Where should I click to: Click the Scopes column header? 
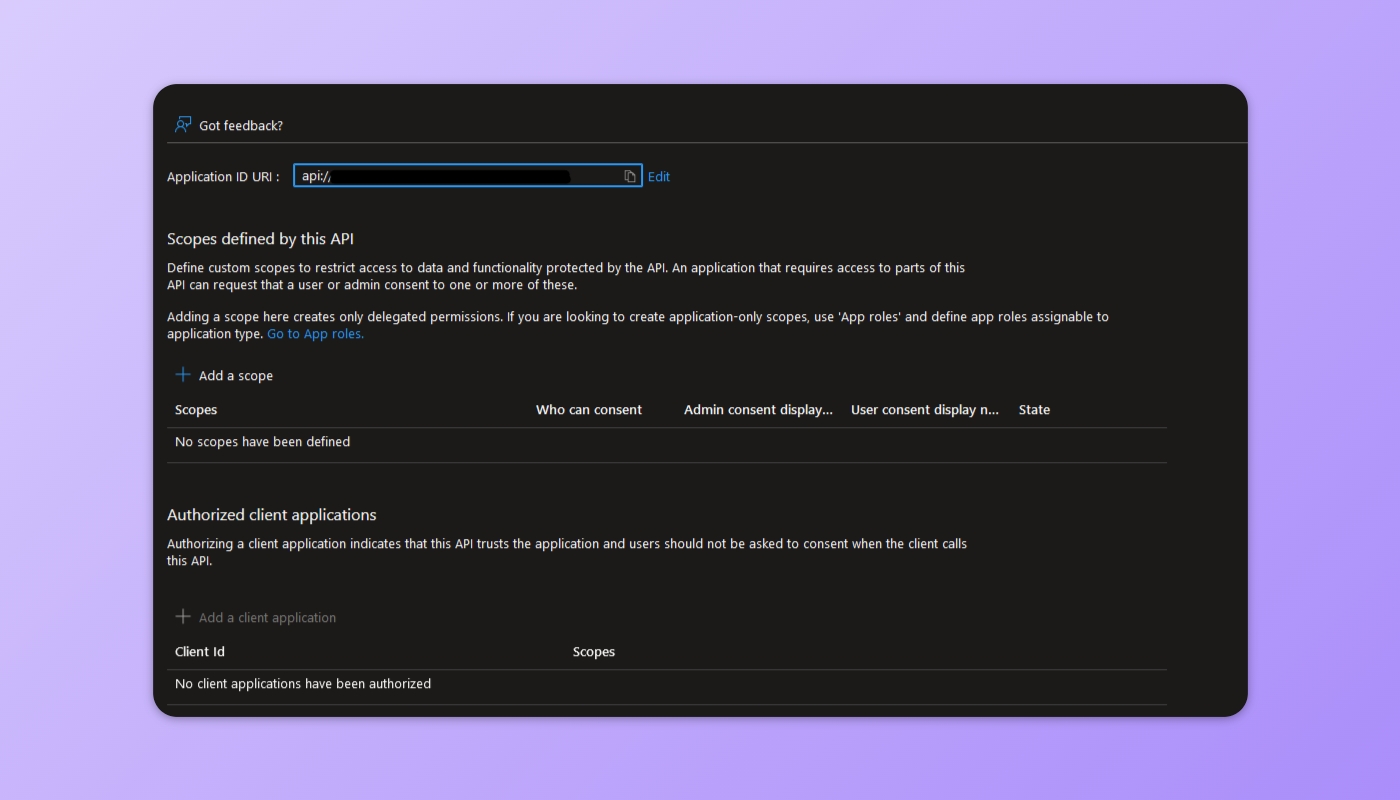point(195,409)
